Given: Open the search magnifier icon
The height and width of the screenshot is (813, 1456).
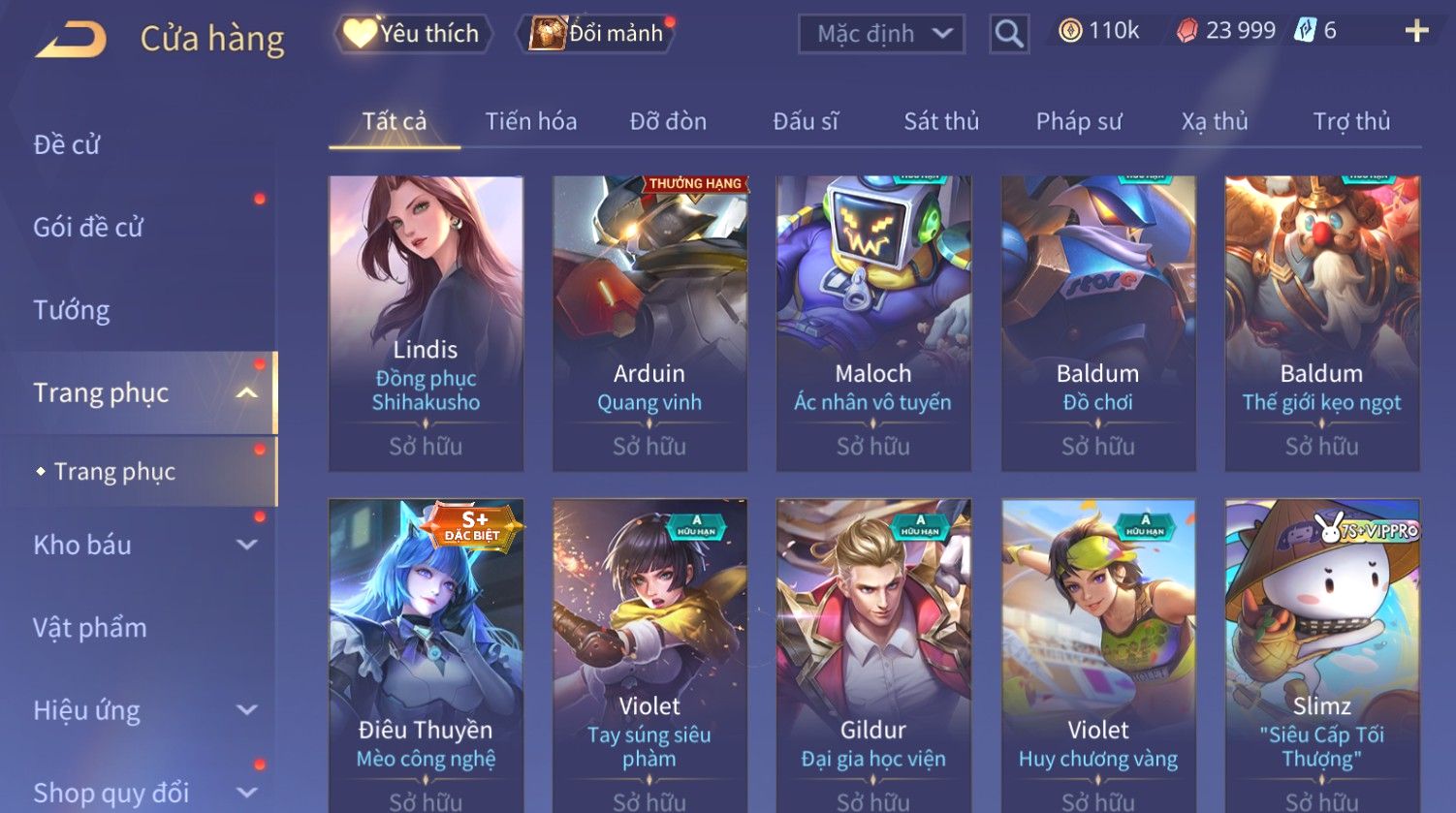Looking at the screenshot, I should coord(1009,34).
